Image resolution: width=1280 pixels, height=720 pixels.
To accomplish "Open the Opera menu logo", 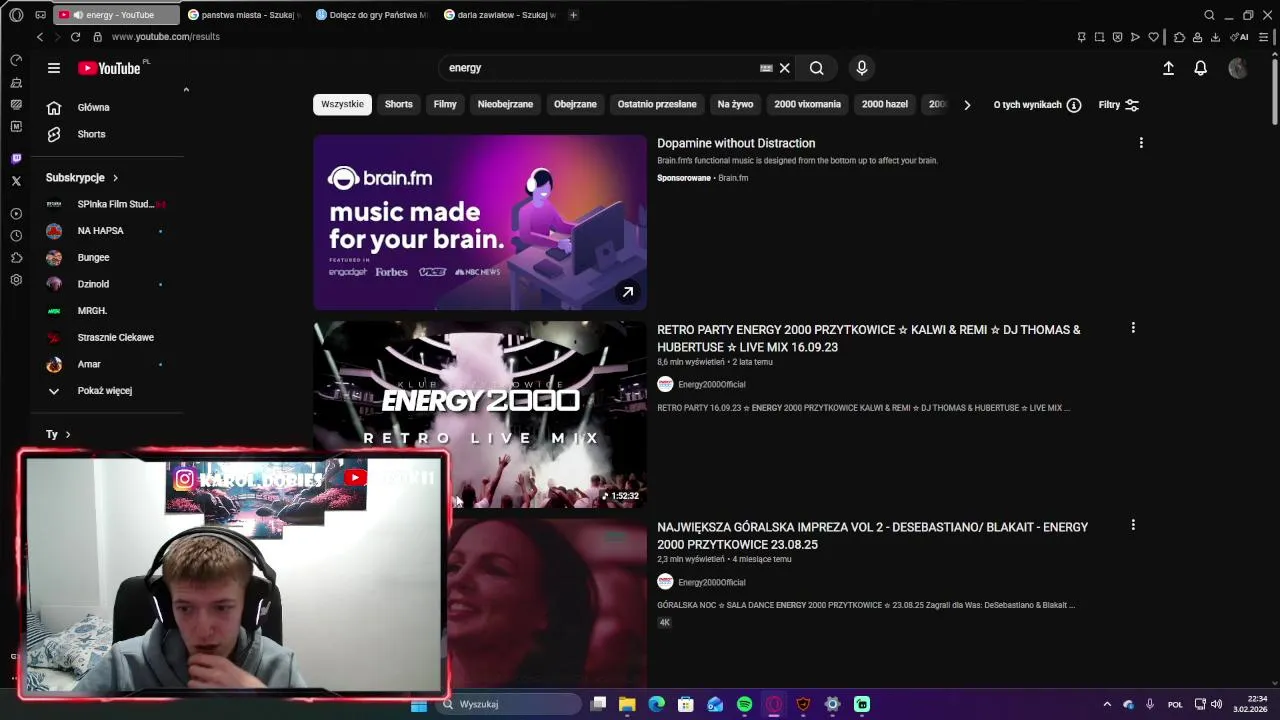I will (x=16, y=15).
